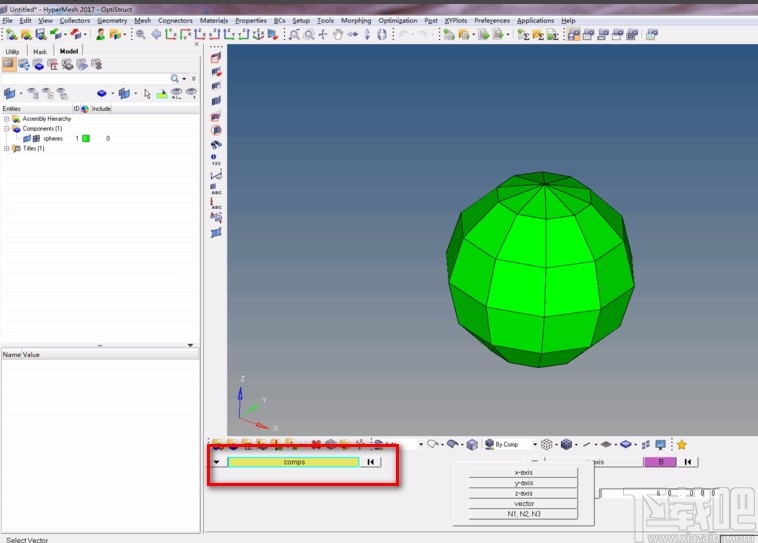
Task: Select the N1, N2, N3 option
Action: 523,514
